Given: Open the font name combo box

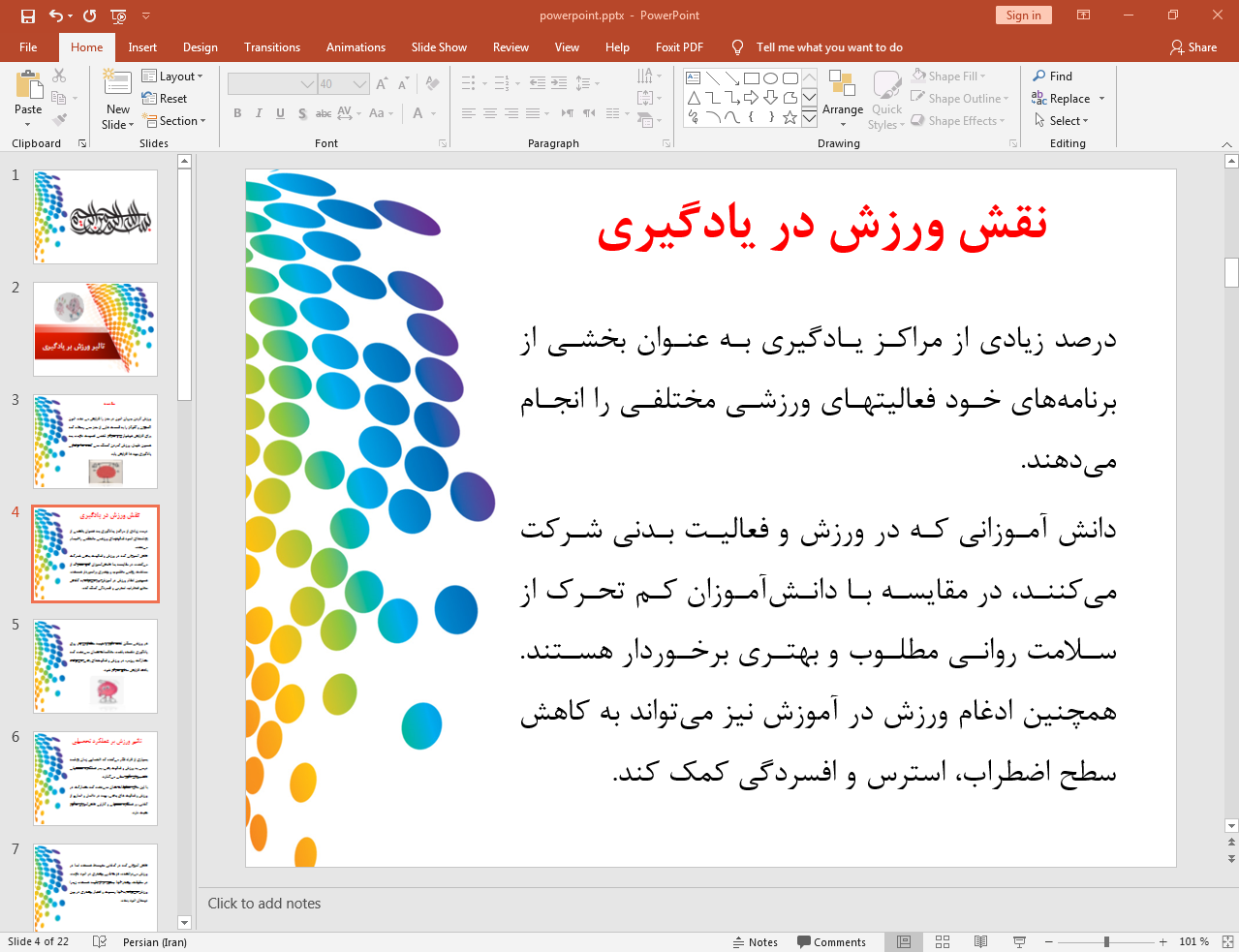Looking at the screenshot, I should click(272, 84).
